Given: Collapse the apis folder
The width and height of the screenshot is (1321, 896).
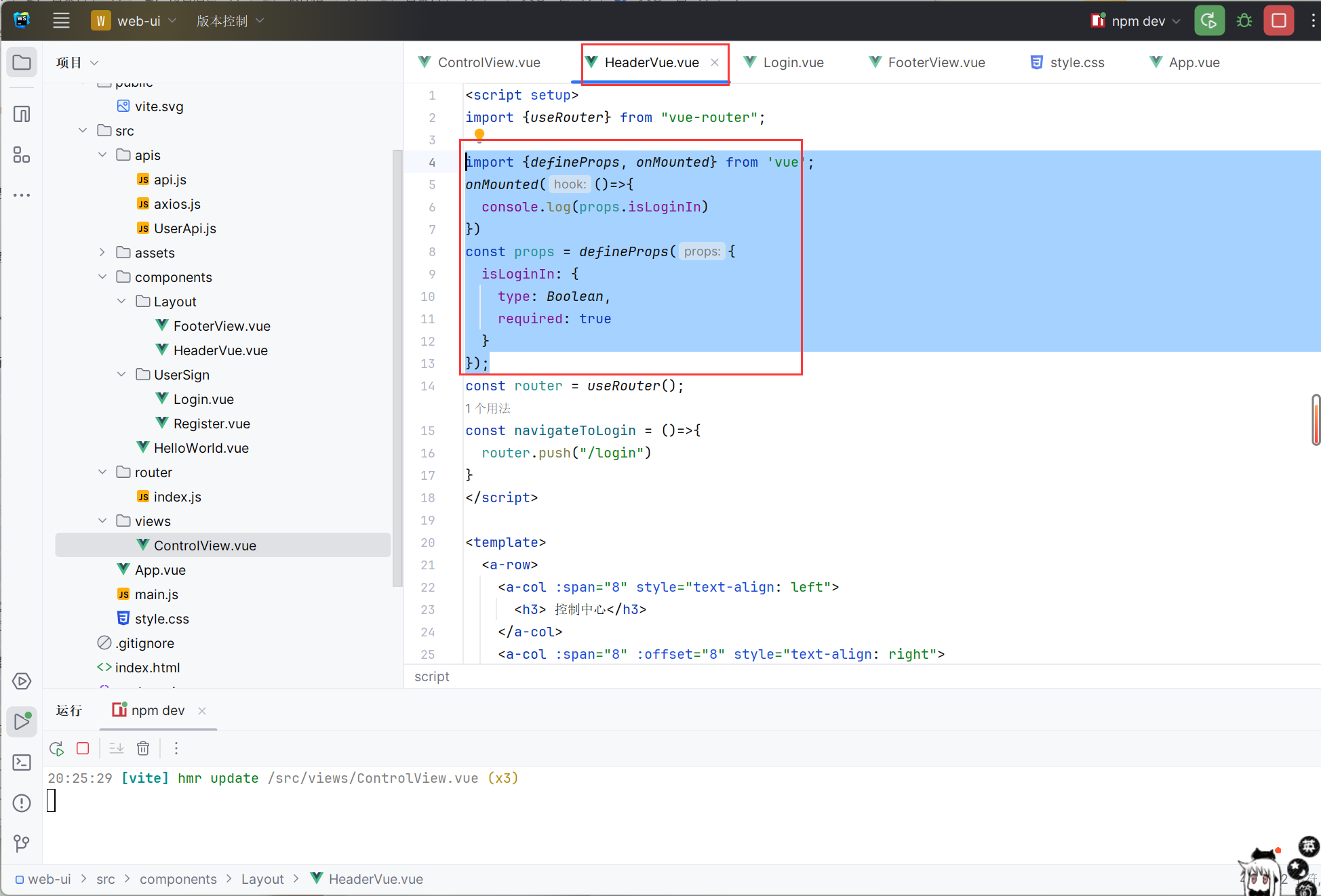Looking at the screenshot, I should (102, 155).
